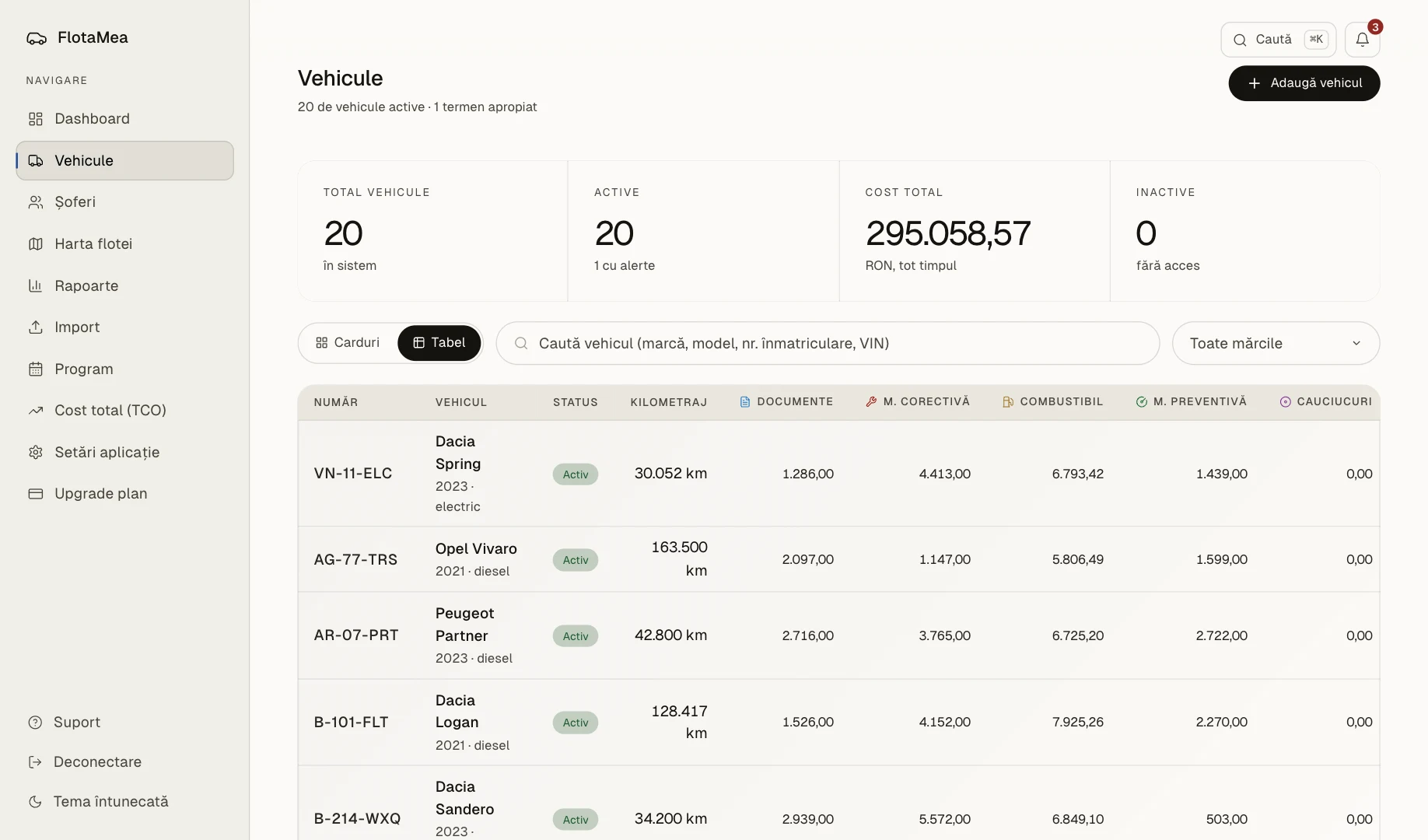Open notifications bell icon
This screenshot has height=840, width=1428.
pyautogui.click(x=1362, y=40)
